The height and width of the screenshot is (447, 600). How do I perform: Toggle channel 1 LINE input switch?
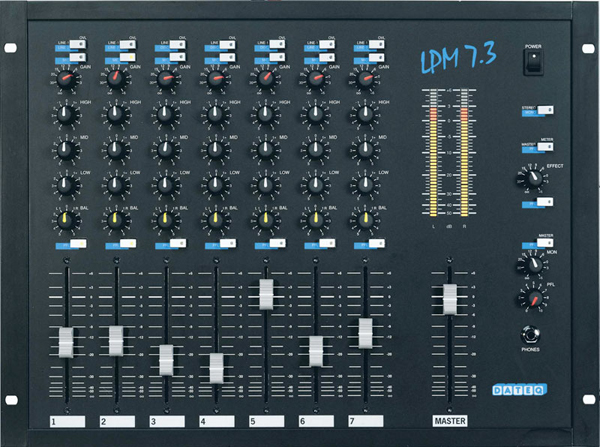pos(78,44)
